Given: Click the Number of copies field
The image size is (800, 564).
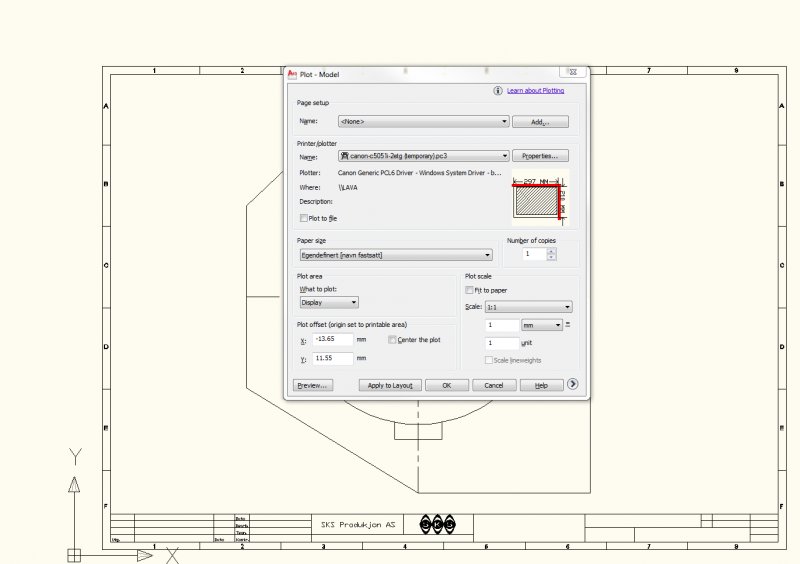Looking at the screenshot, I should pyautogui.click(x=534, y=254).
